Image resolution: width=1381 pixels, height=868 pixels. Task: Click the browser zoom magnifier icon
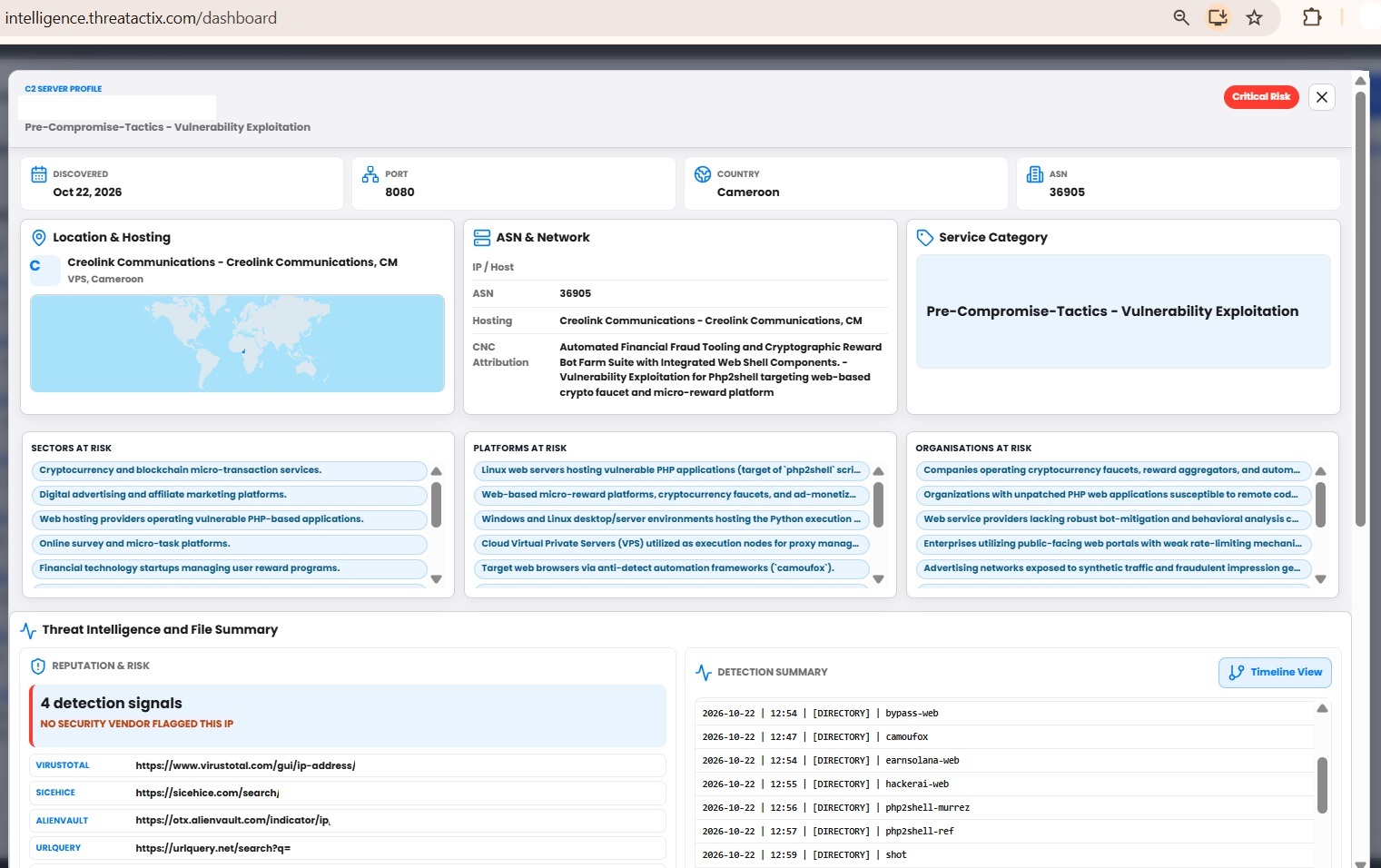(x=1181, y=17)
